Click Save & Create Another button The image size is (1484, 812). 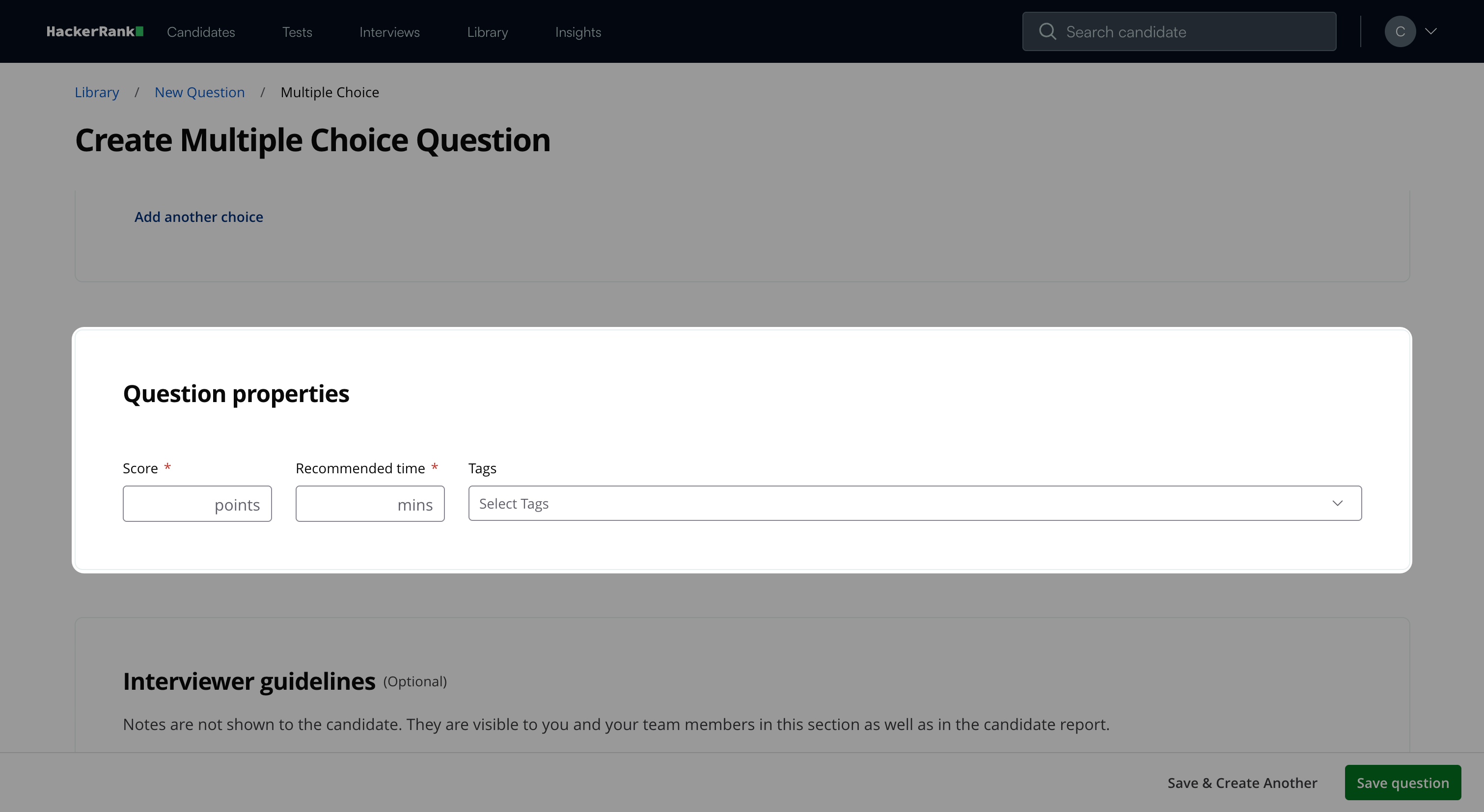[x=1242, y=783]
